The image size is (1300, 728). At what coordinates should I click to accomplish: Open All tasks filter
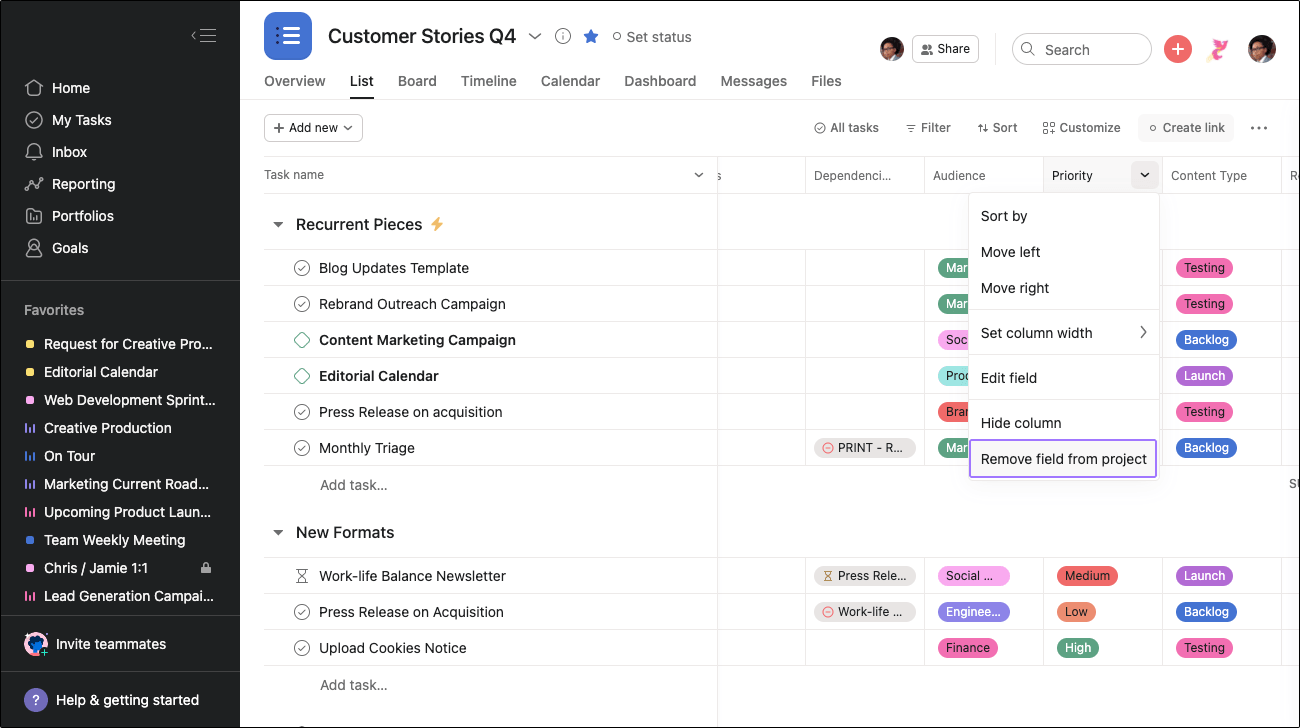coord(846,128)
